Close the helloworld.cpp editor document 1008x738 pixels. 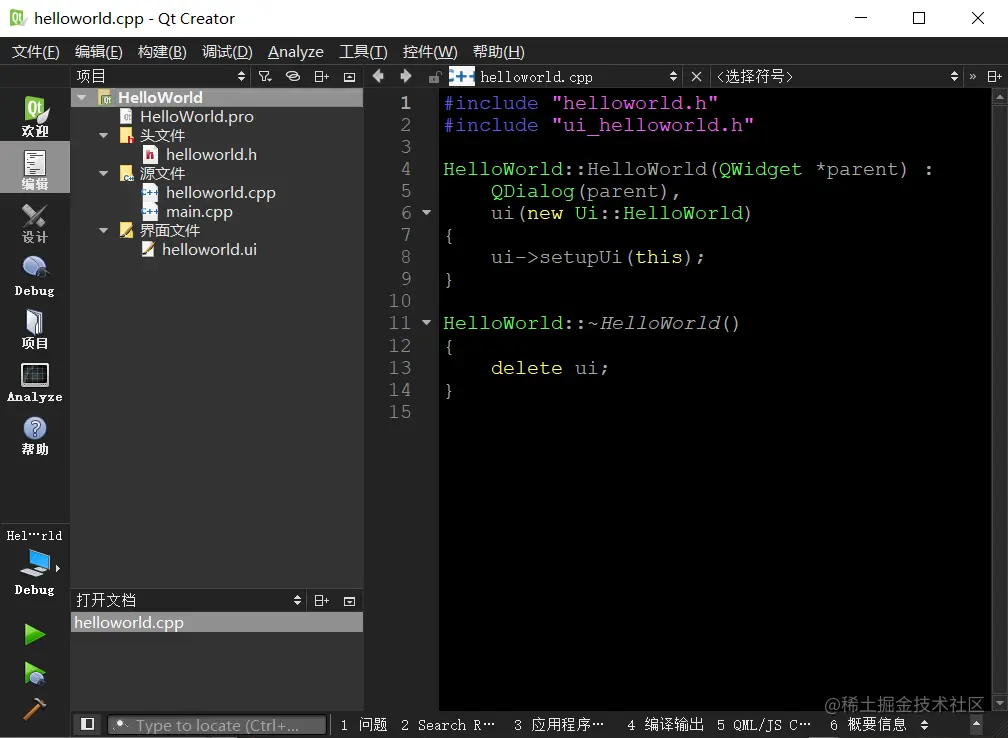click(x=696, y=76)
